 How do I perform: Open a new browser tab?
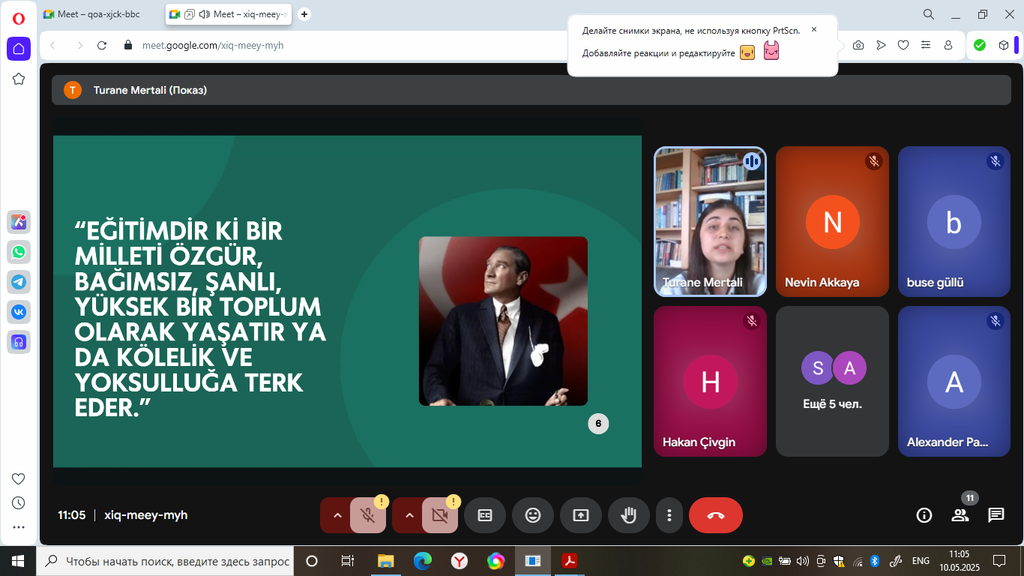pos(304,15)
